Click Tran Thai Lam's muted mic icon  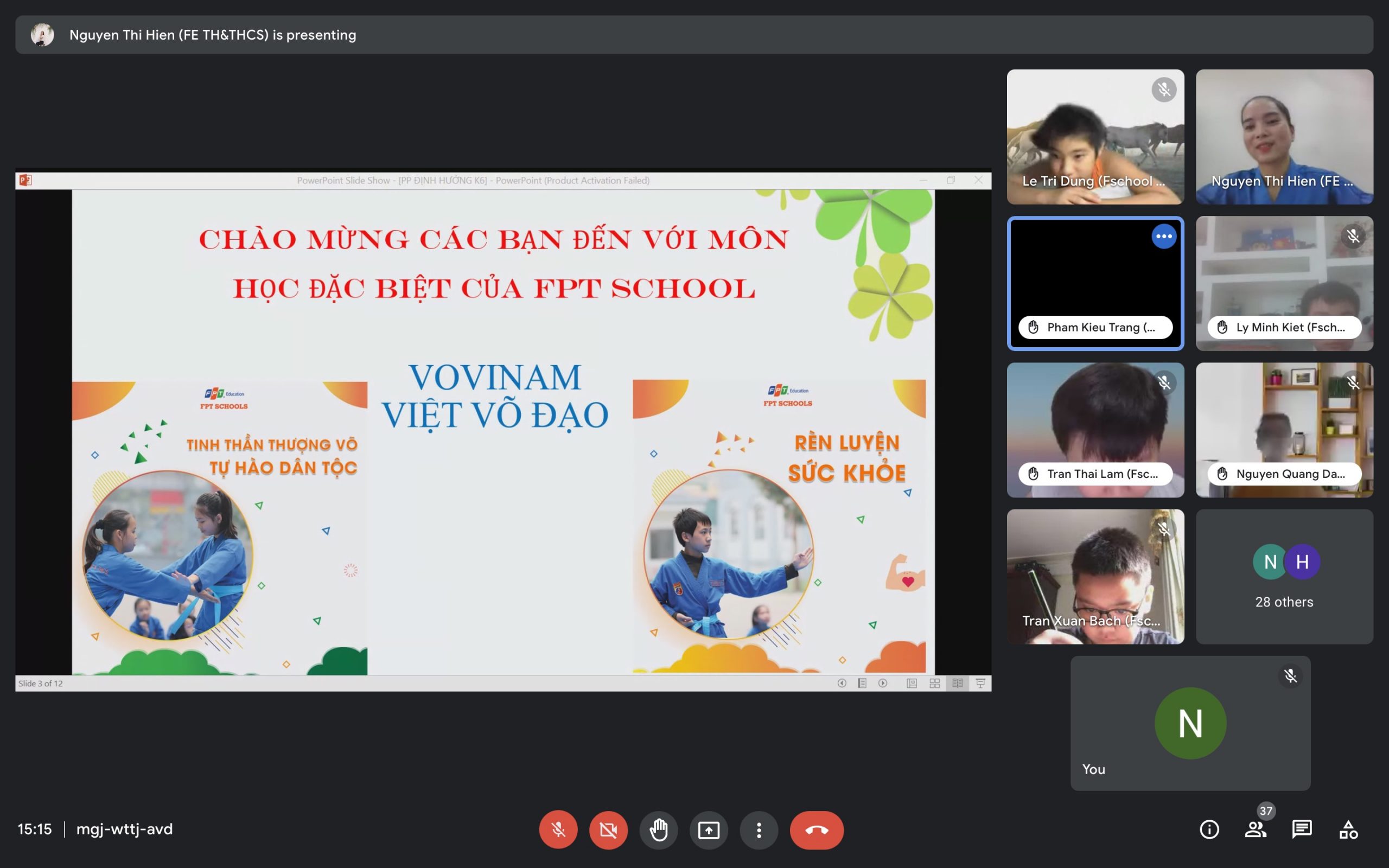[x=1164, y=382]
